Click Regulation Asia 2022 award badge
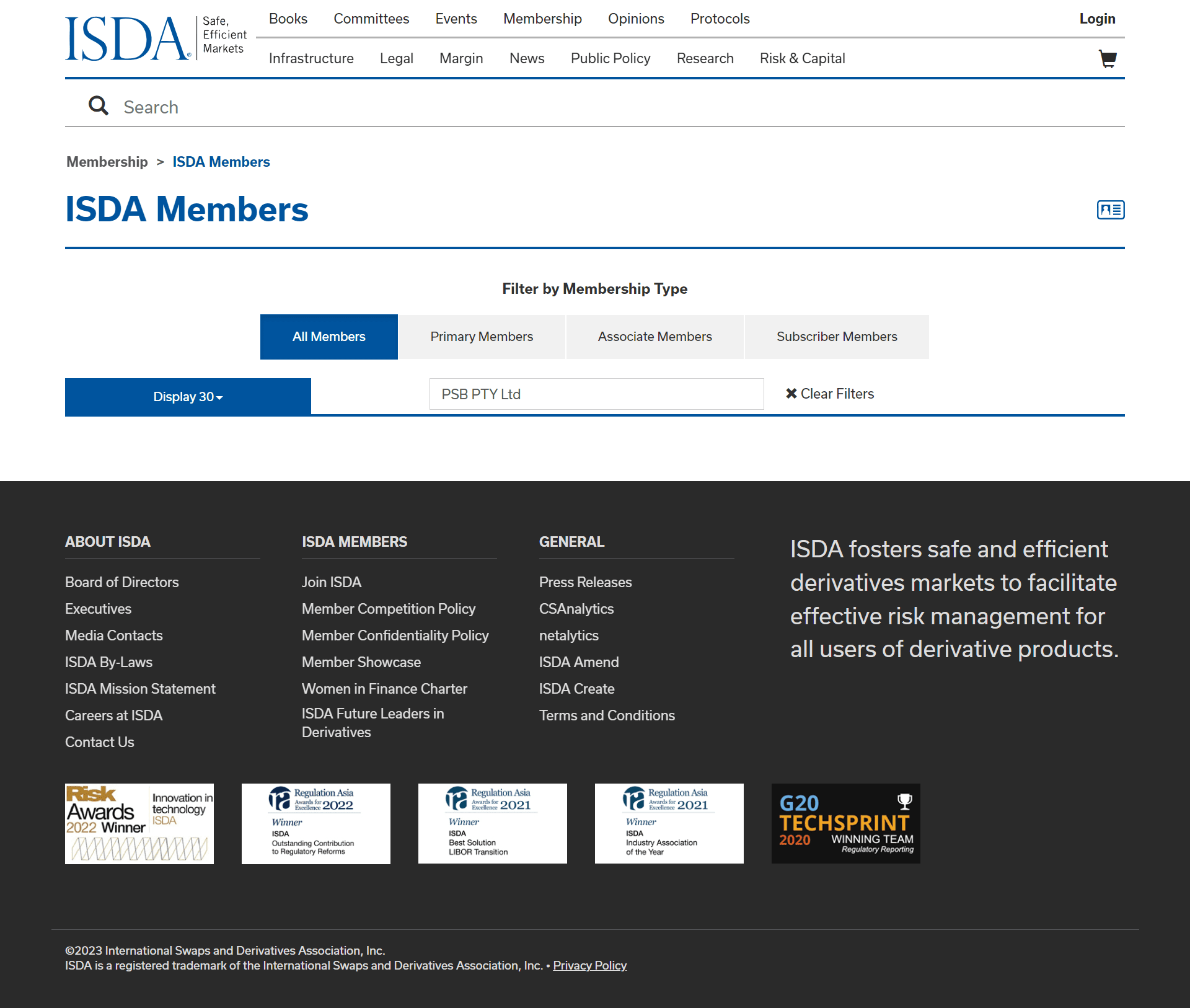The image size is (1190, 1008). click(x=316, y=824)
